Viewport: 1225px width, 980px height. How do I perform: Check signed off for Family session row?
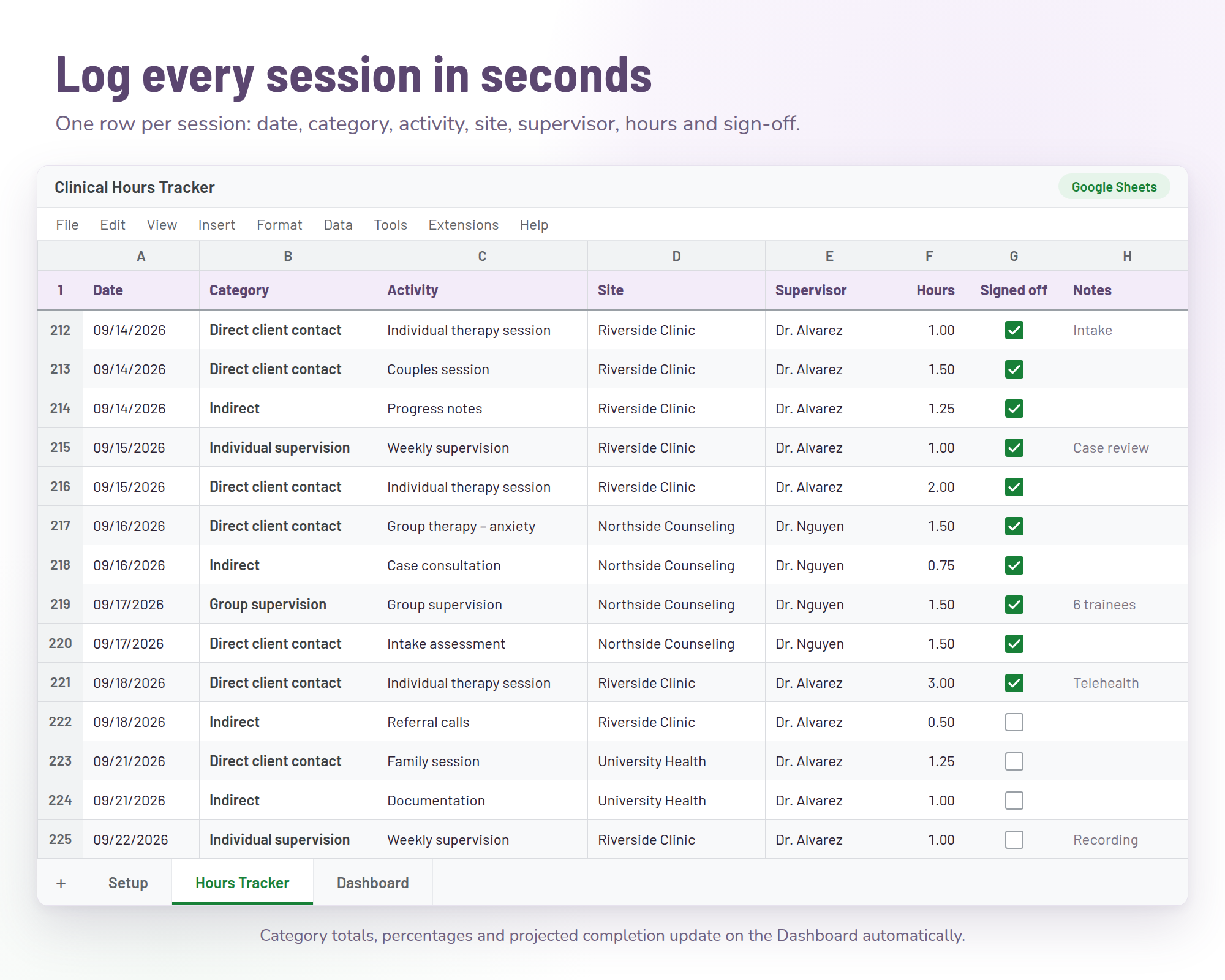[1014, 761]
